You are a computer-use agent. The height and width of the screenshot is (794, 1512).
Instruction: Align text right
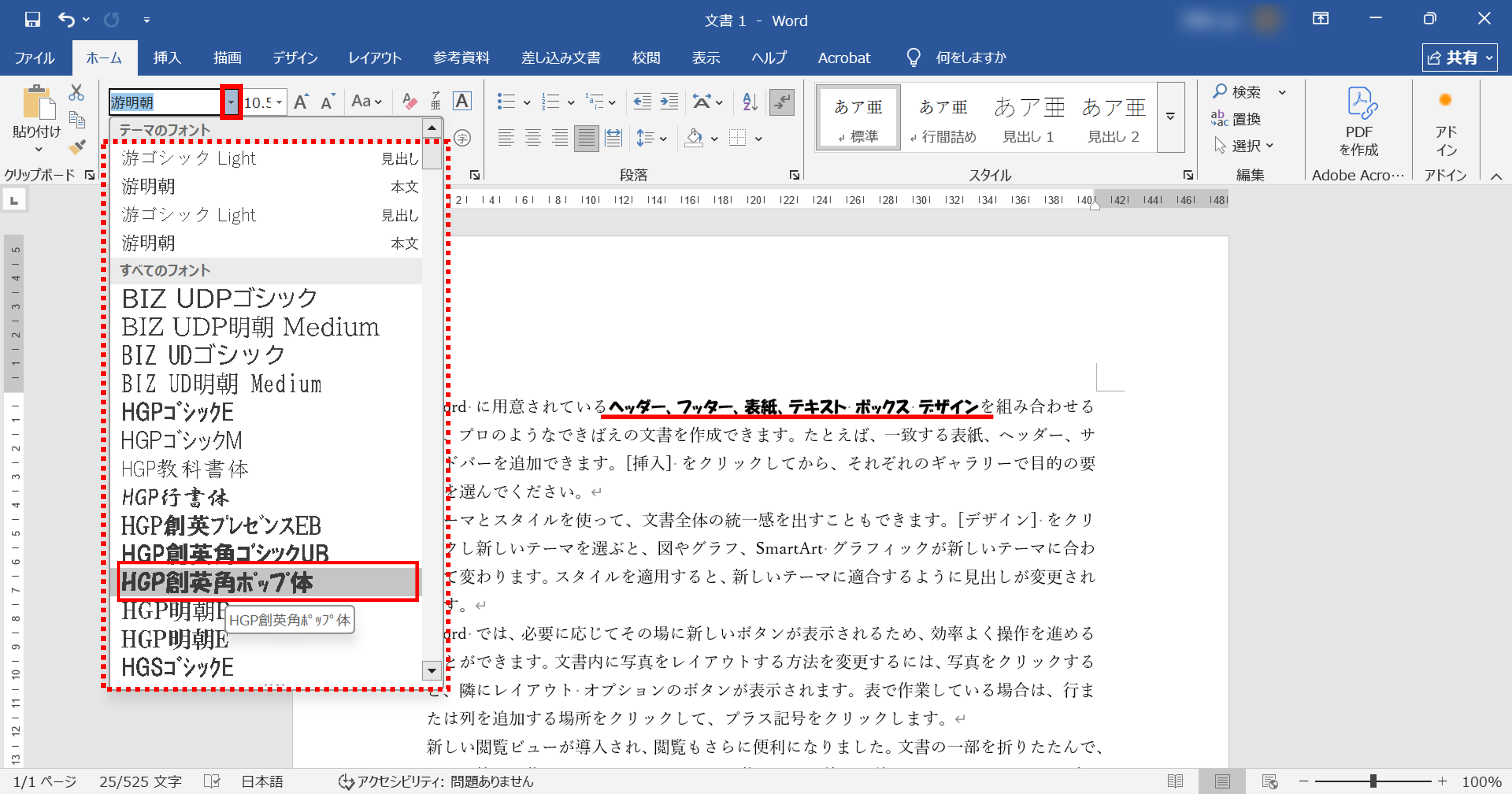560,139
